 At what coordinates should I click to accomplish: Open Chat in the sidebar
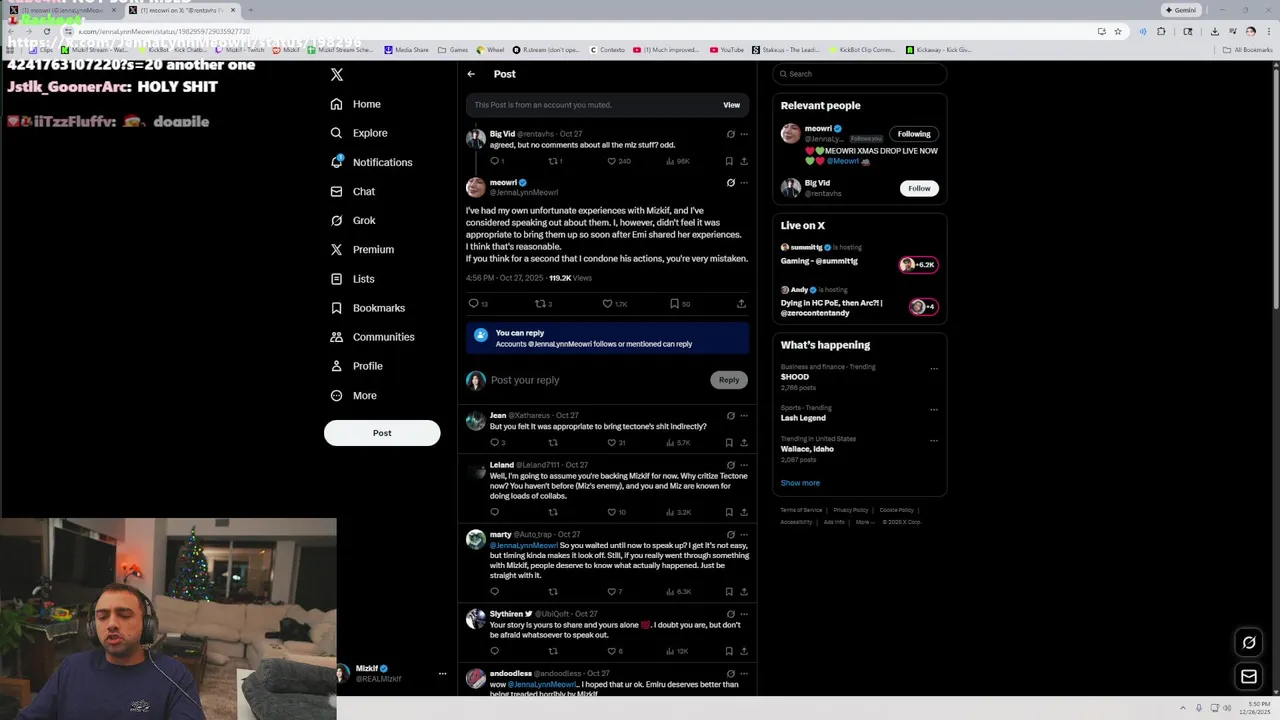(353, 191)
